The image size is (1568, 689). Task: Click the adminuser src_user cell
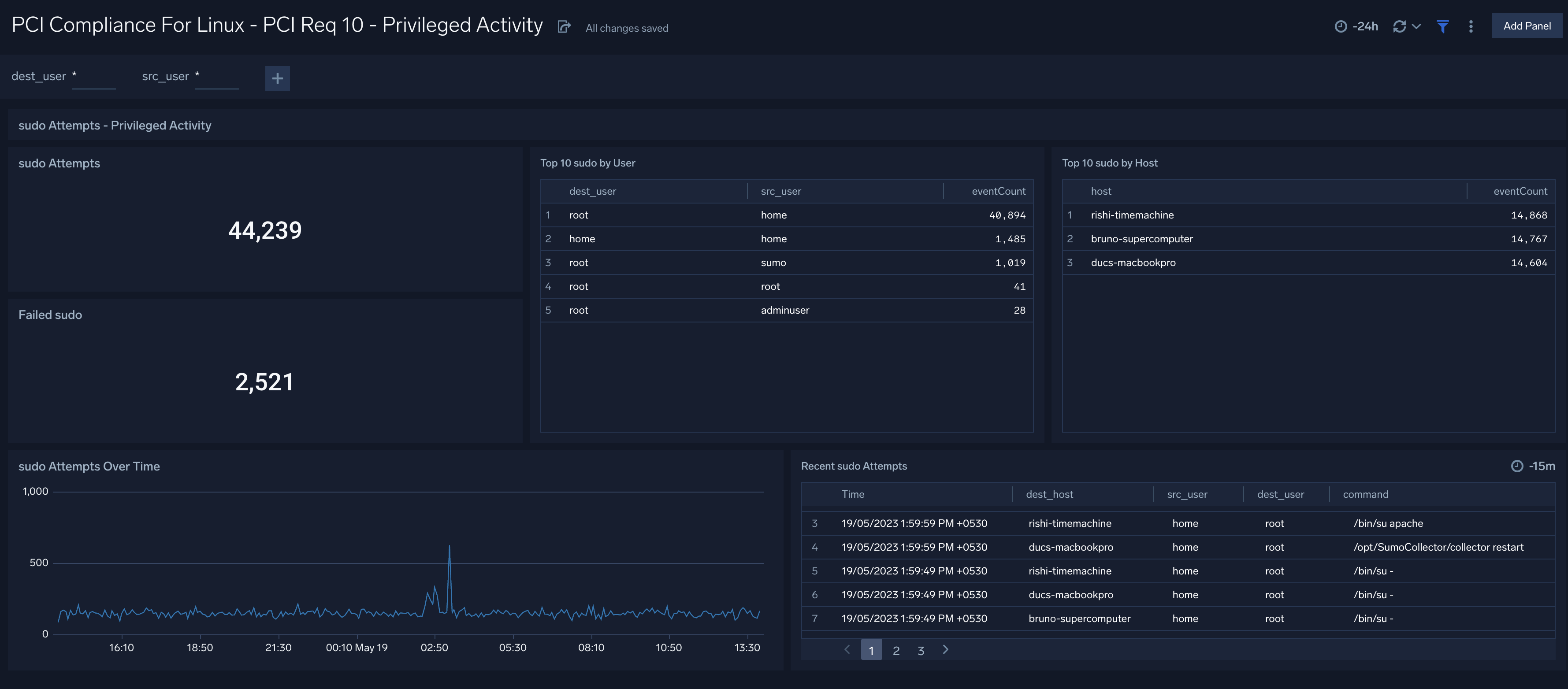click(784, 310)
